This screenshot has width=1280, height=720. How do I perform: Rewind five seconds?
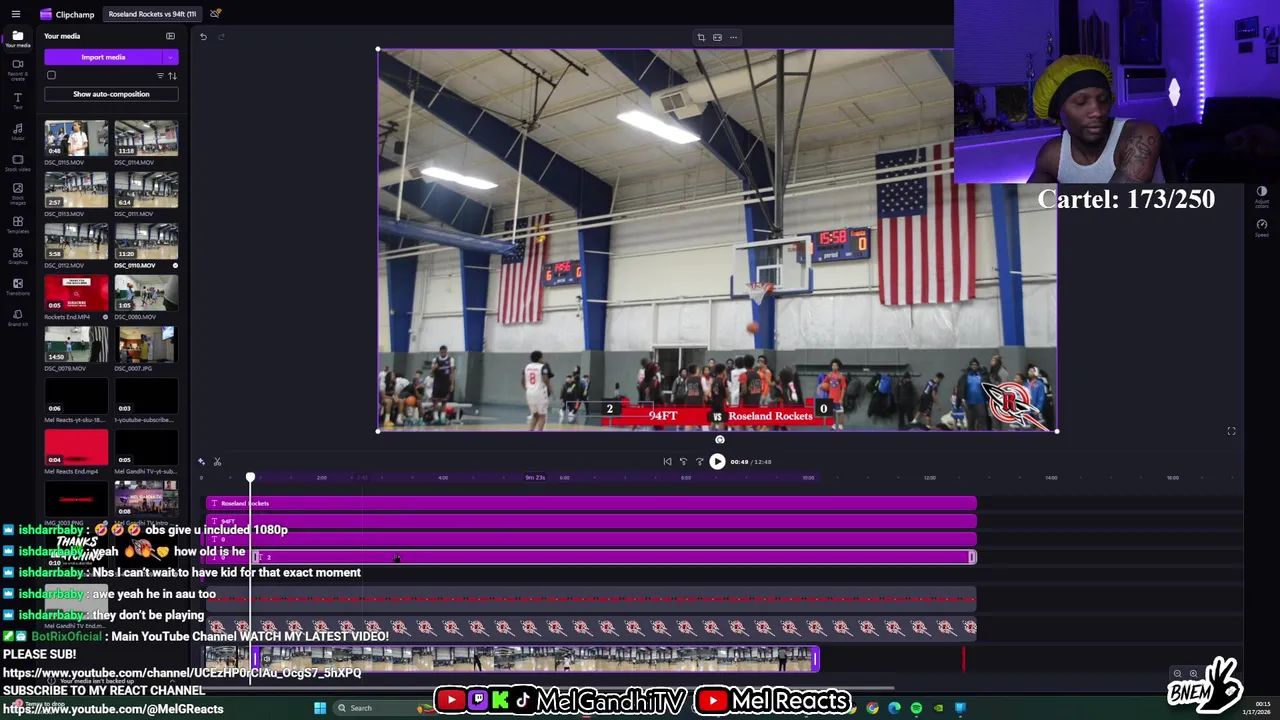[683, 462]
